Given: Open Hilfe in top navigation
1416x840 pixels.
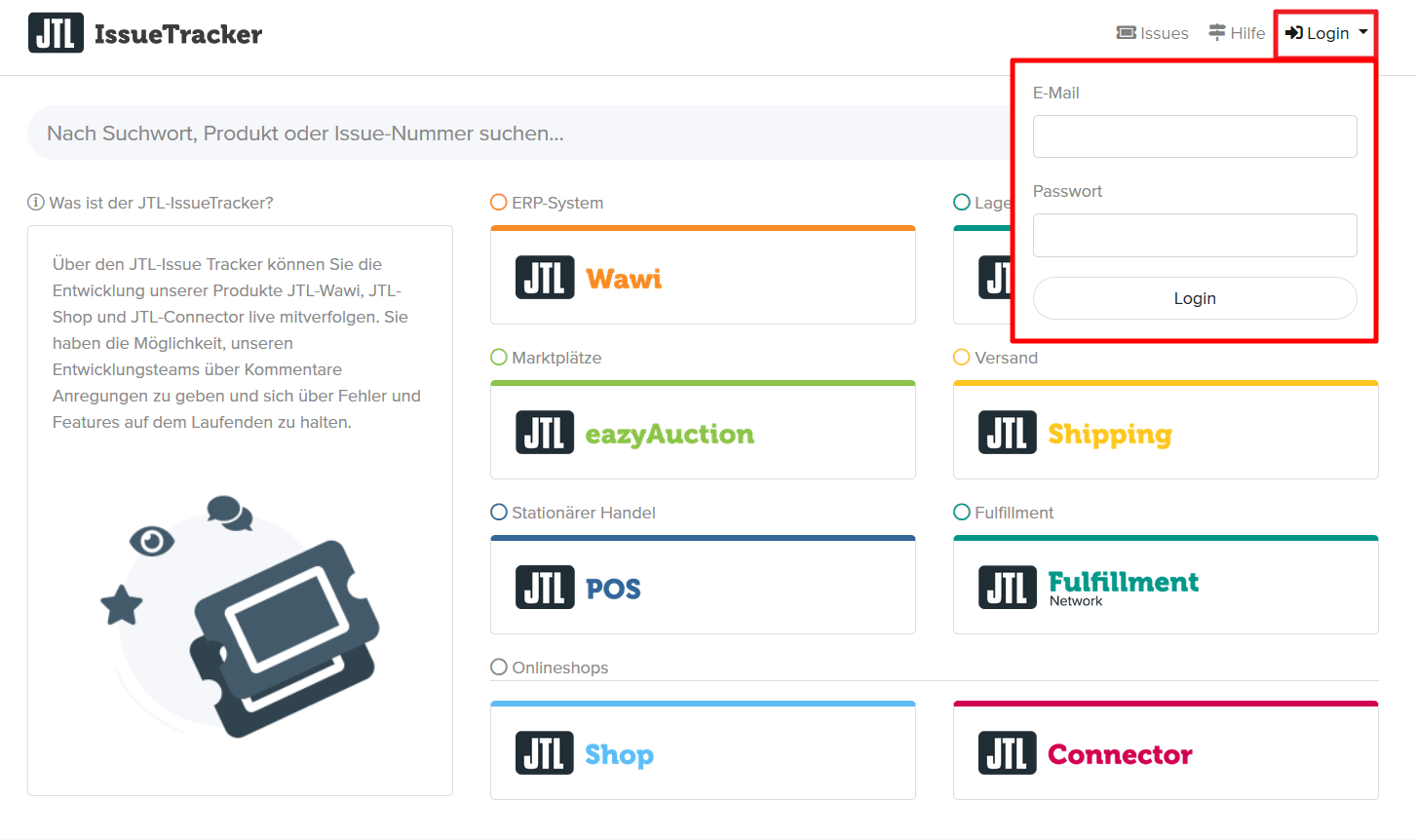Looking at the screenshot, I should coord(1237,33).
